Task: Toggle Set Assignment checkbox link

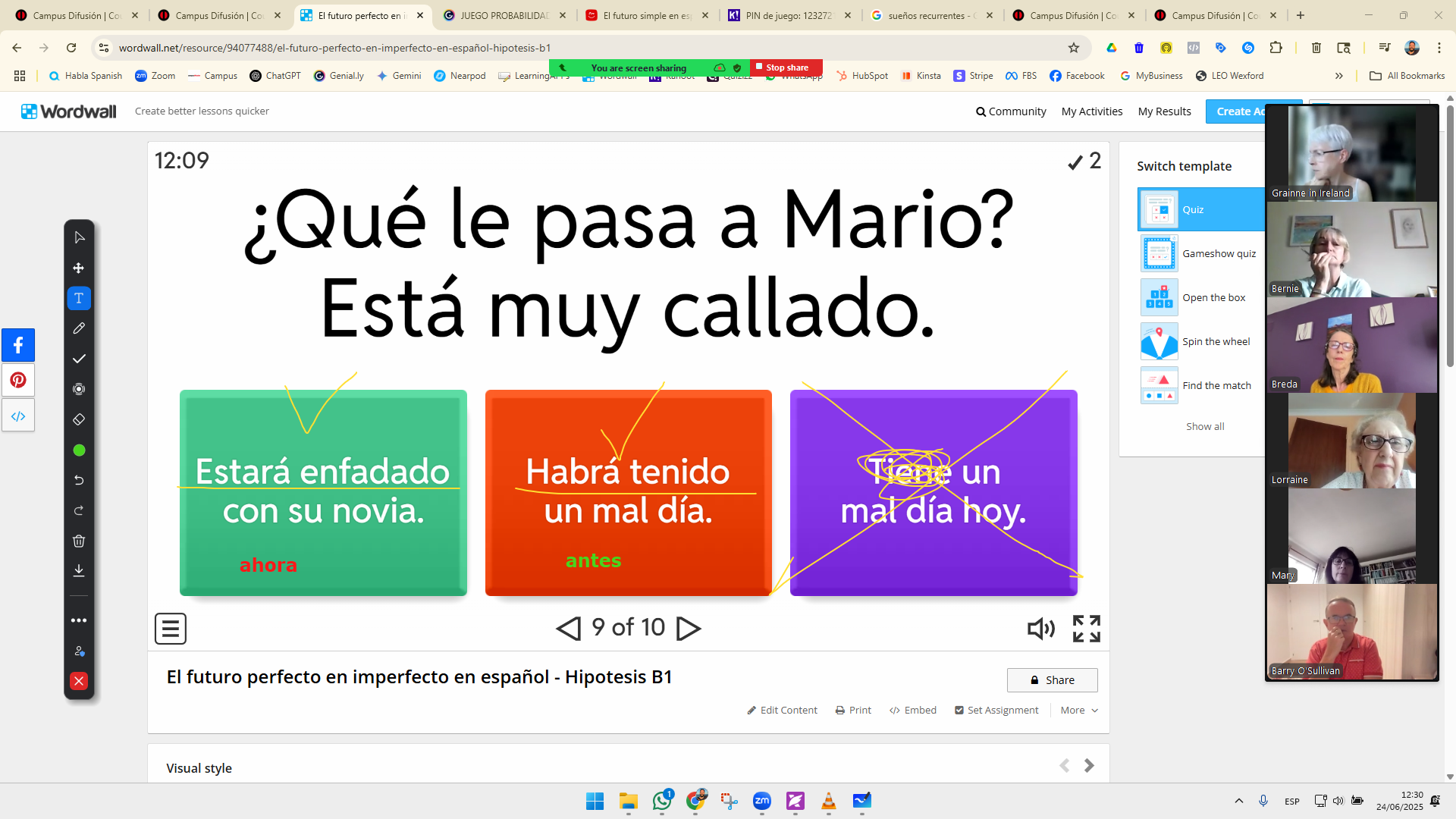Action: coord(996,710)
